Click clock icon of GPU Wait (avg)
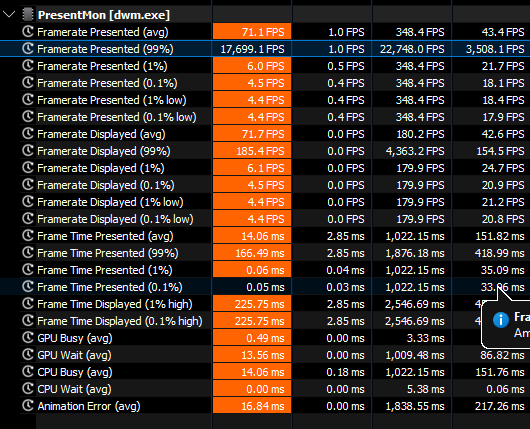 pos(28,355)
